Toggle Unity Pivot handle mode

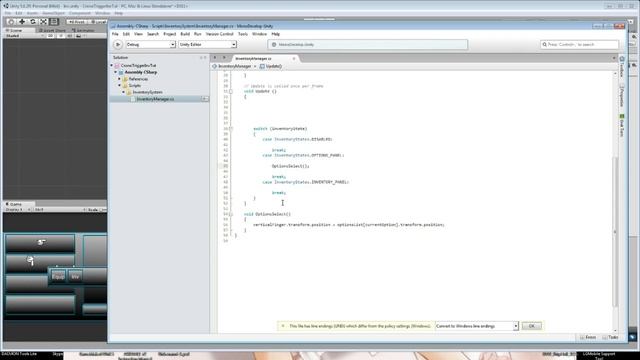[x=76, y=22]
